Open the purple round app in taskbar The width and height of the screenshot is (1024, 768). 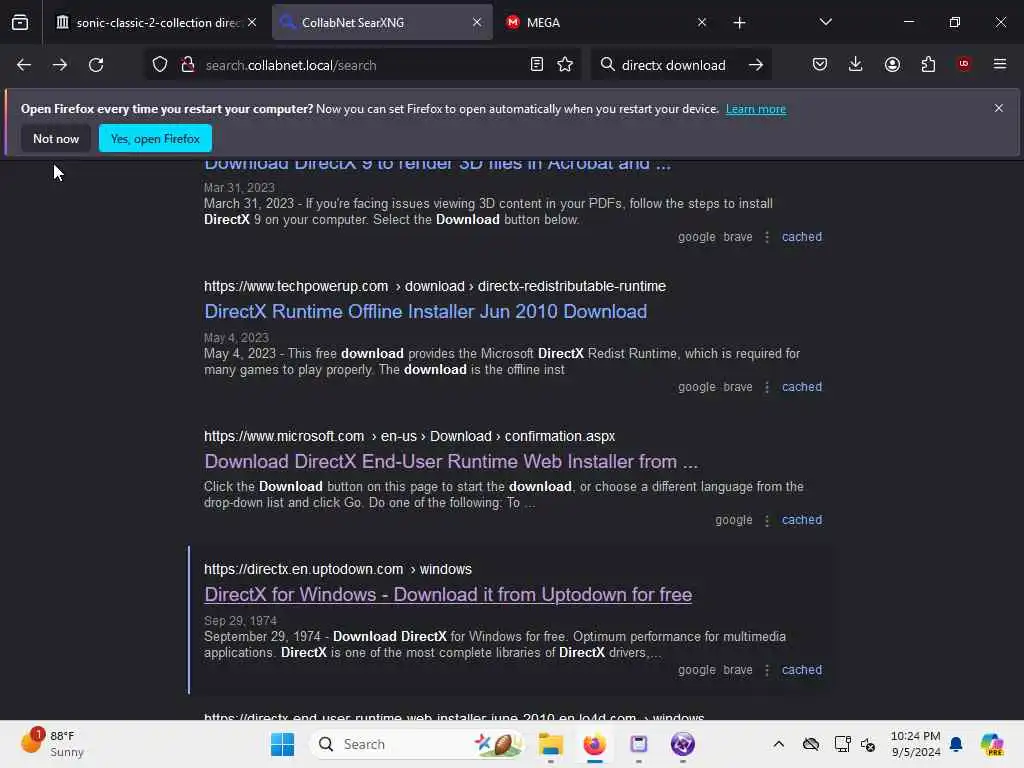click(x=682, y=744)
